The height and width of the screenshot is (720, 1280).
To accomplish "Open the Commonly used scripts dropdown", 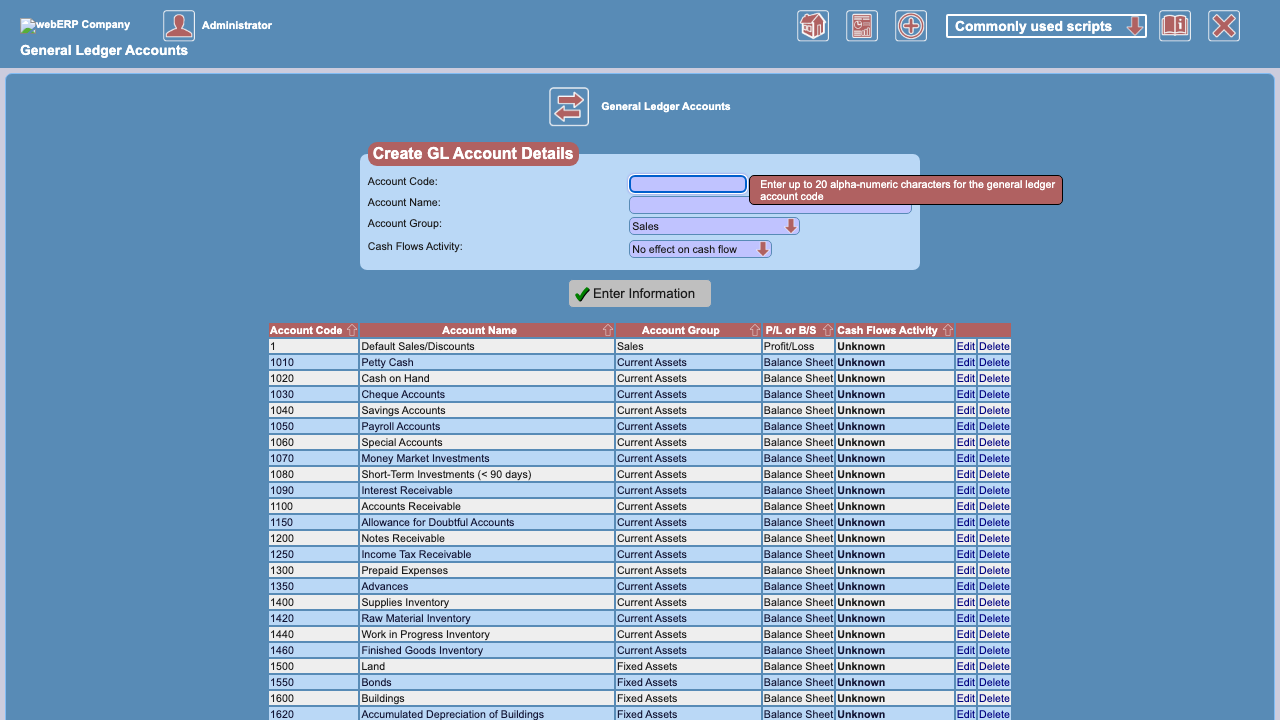I will 1046,26.
